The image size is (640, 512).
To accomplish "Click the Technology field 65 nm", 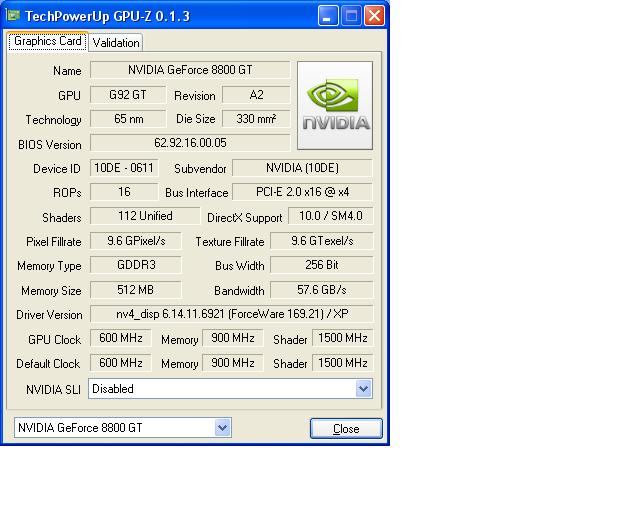I will pyautogui.click(x=128, y=119).
